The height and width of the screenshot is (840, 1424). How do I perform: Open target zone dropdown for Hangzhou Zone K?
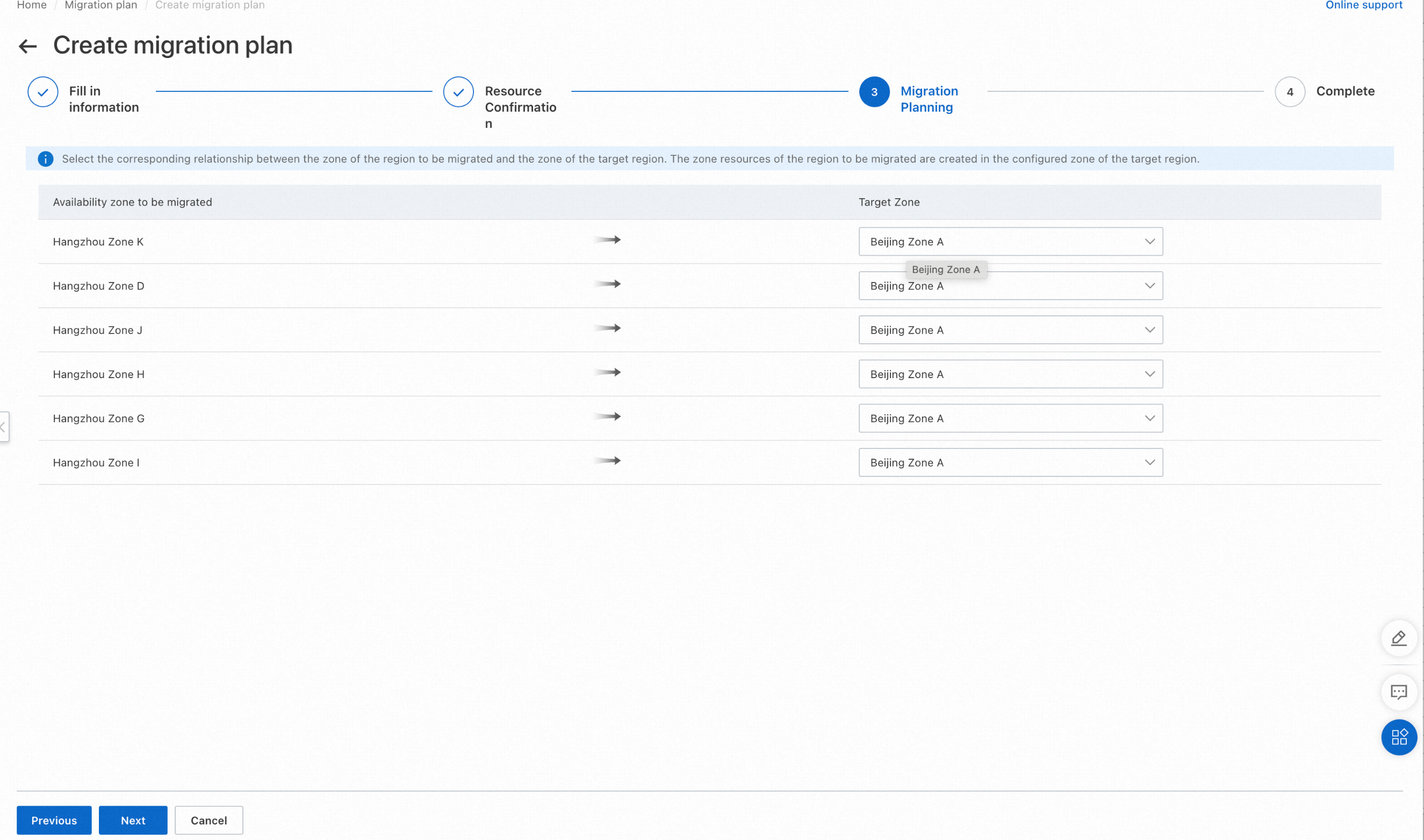(1010, 242)
